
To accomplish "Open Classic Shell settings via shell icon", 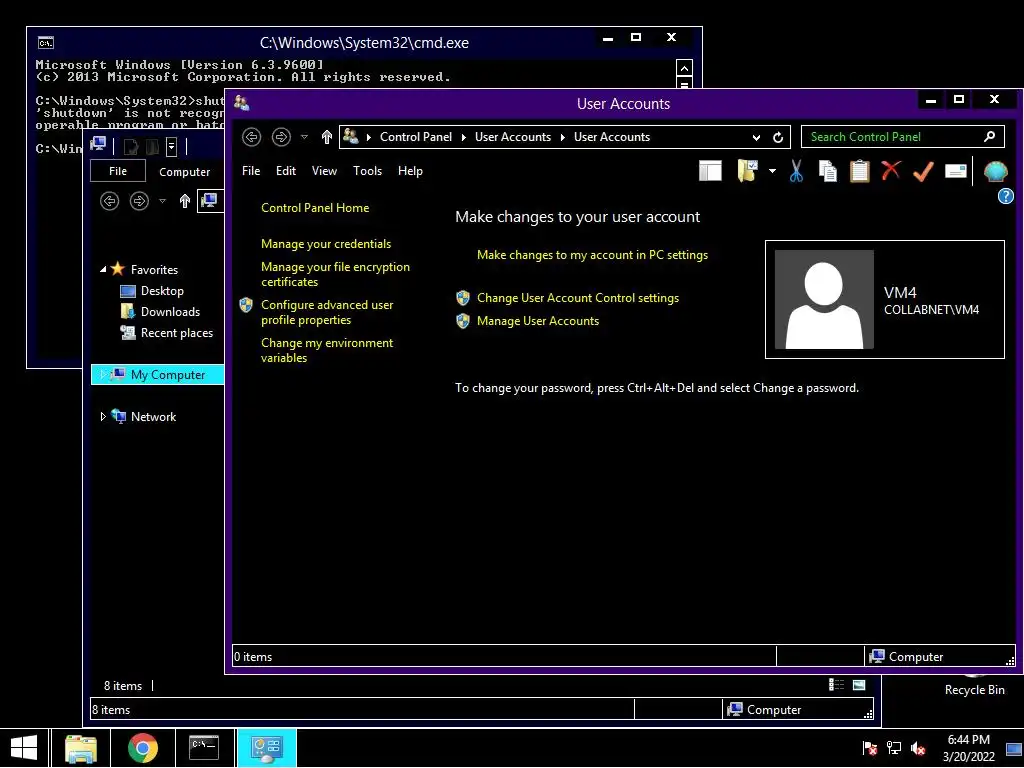I will (x=995, y=171).
